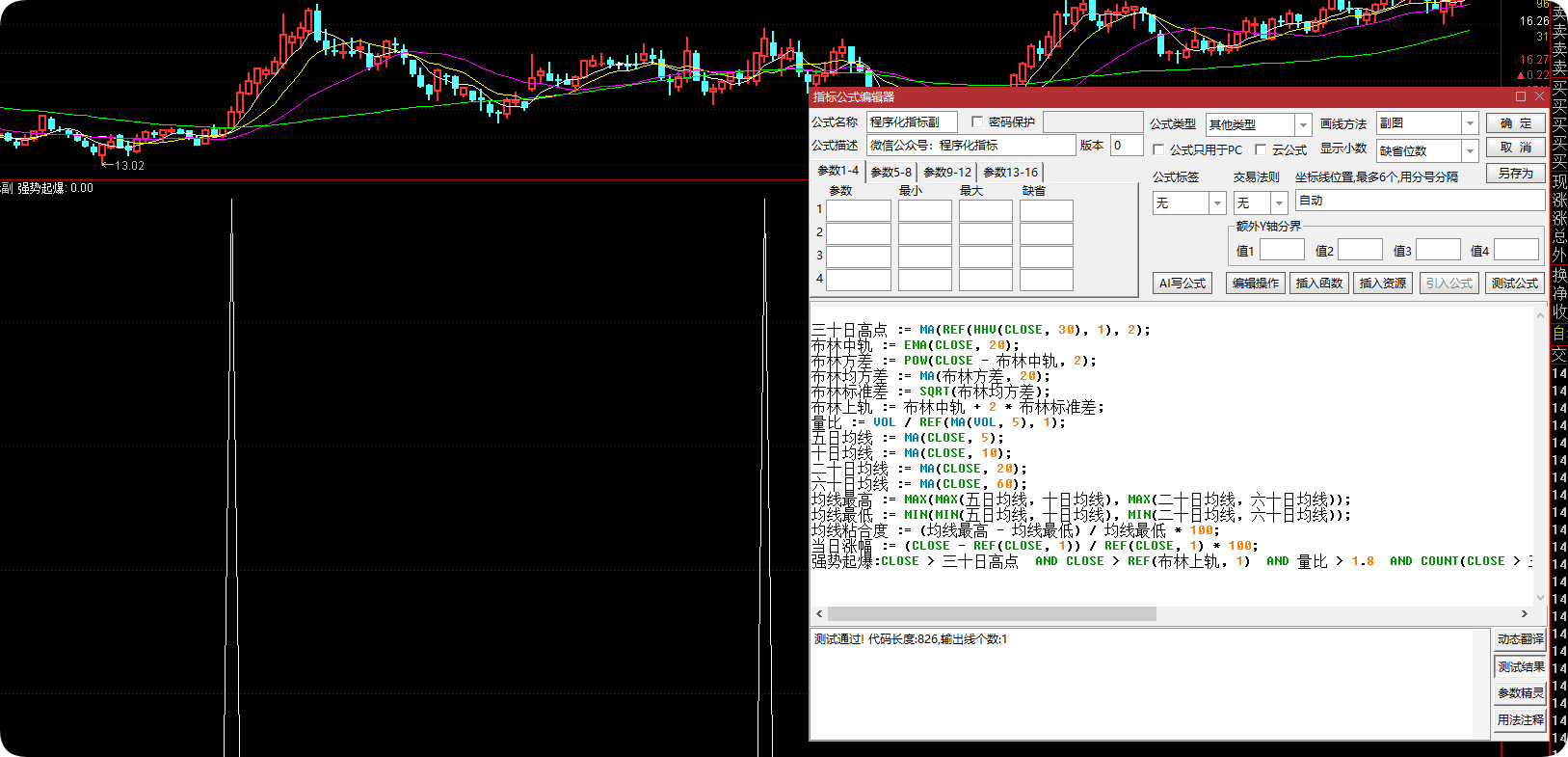Click the right arrow of the horizontal code scrollbar

pyautogui.click(x=1524, y=614)
